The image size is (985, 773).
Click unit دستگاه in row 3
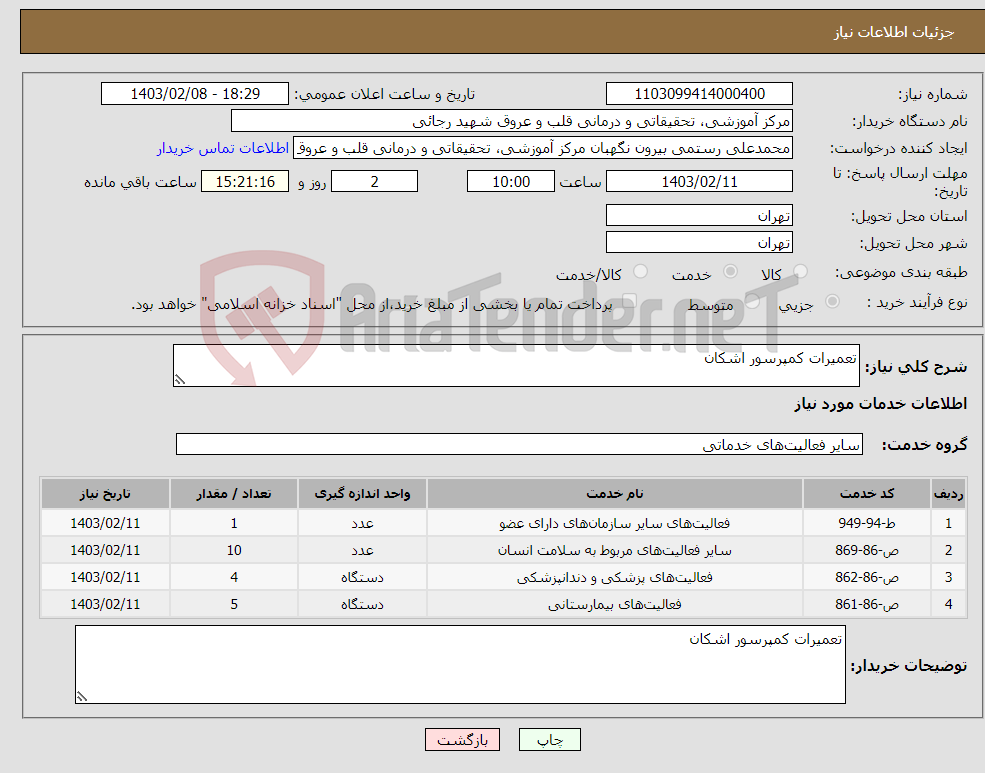coord(362,577)
